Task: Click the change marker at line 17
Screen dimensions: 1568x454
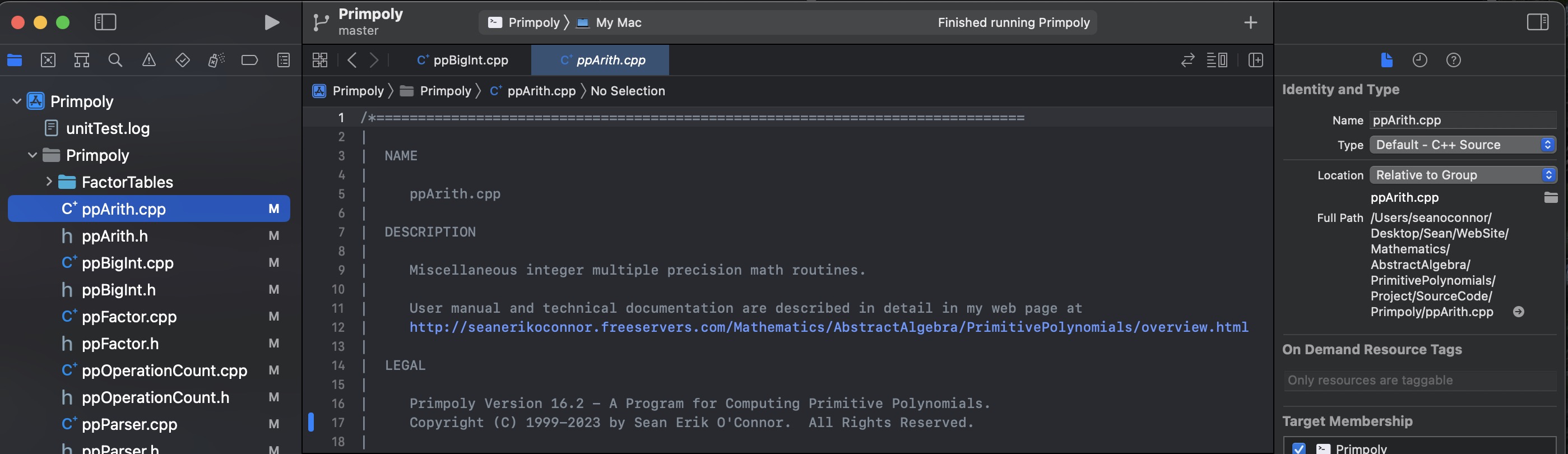Action: click(x=311, y=423)
